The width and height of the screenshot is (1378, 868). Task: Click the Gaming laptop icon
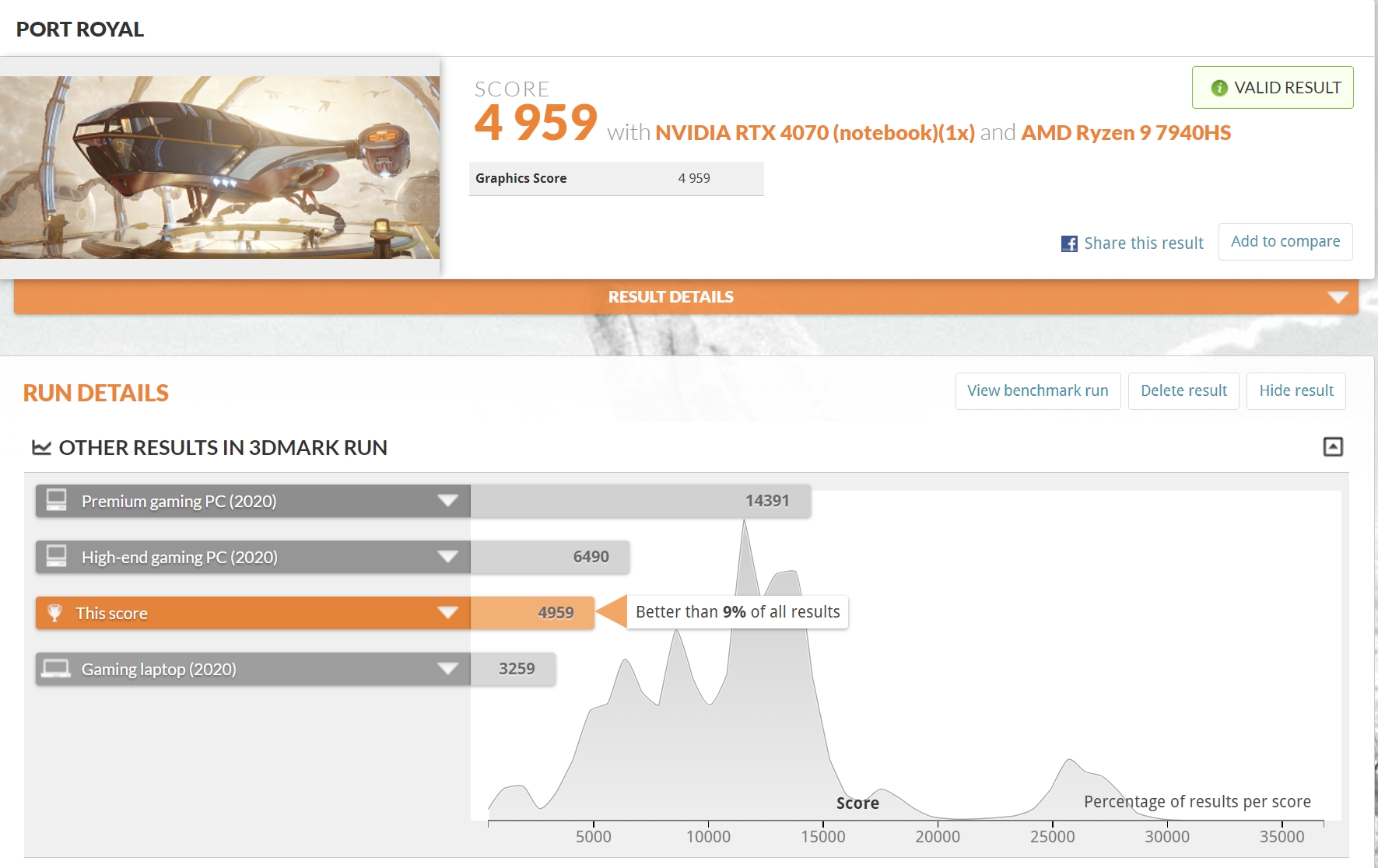[x=56, y=669]
